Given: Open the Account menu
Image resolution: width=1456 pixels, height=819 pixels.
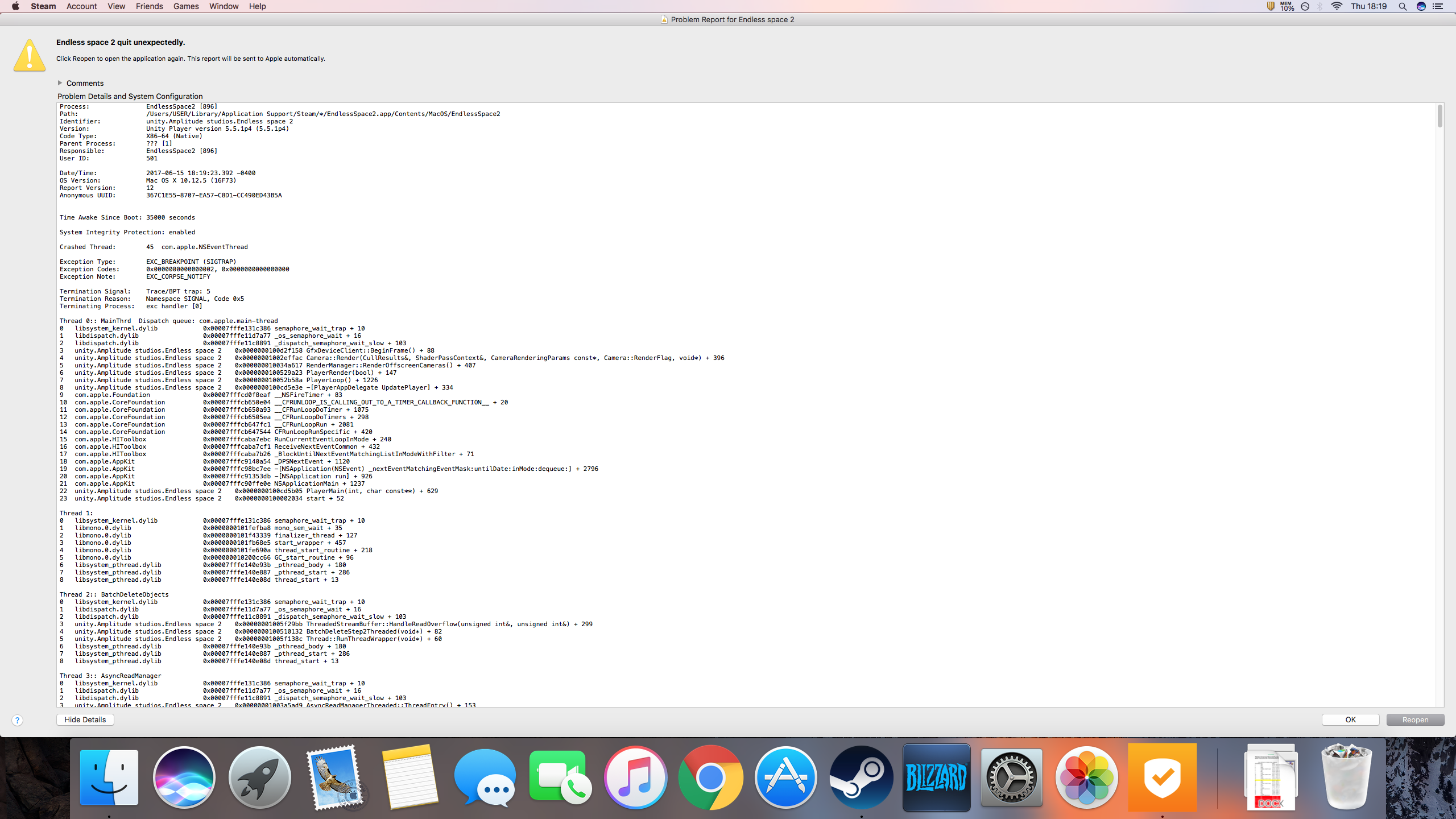Looking at the screenshot, I should coord(82,6).
